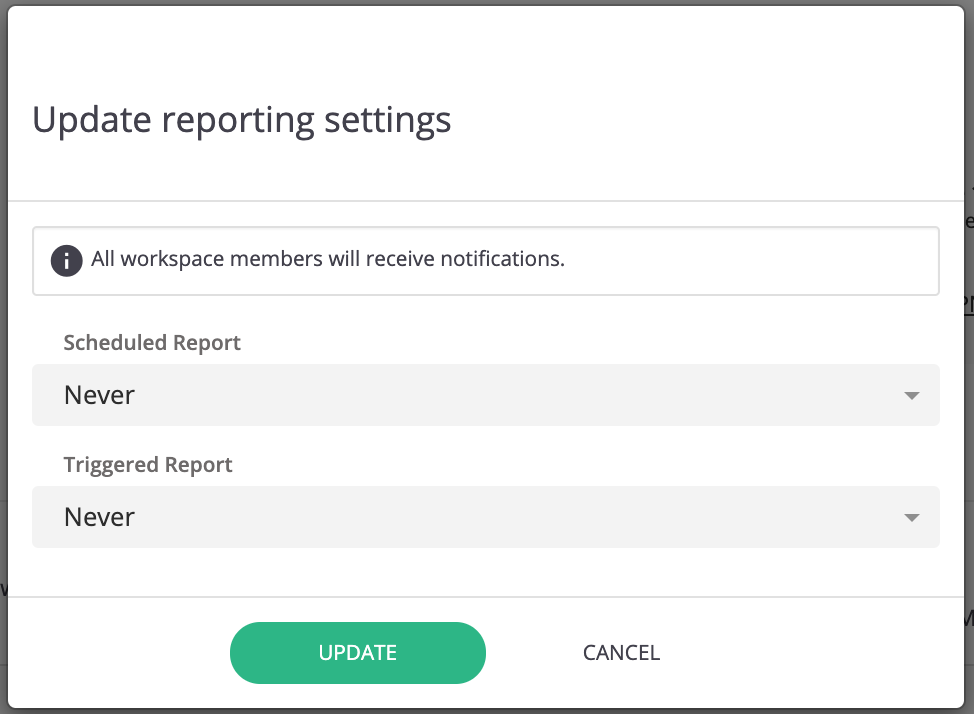This screenshot has width=974, height=714.
Task: Click the dialog footer left of UPDATE
Action: coord(118,652)
